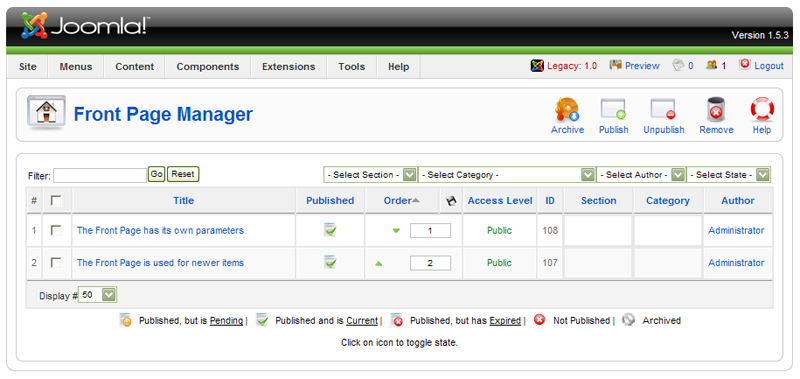Screen dimensions: 800x379
Task: Open the Extensions menu
Action: (x=288, y=67)
